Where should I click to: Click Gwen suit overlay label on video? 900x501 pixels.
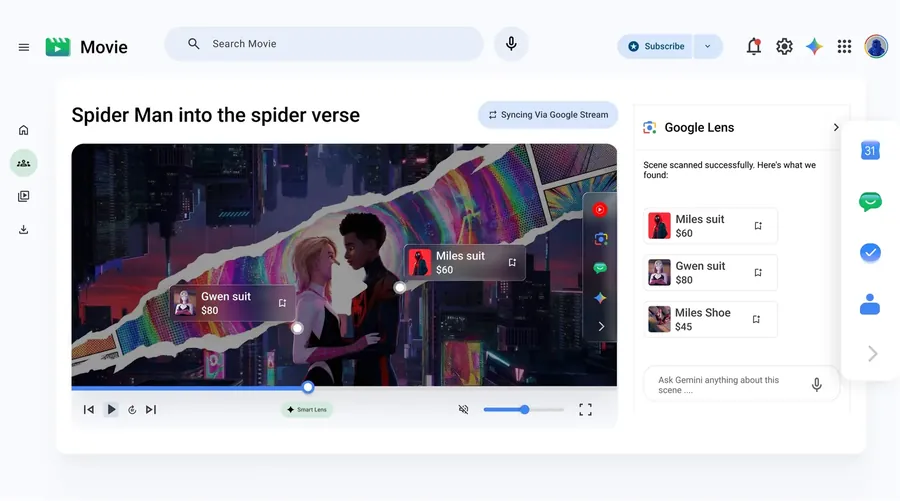coord(232,303)
